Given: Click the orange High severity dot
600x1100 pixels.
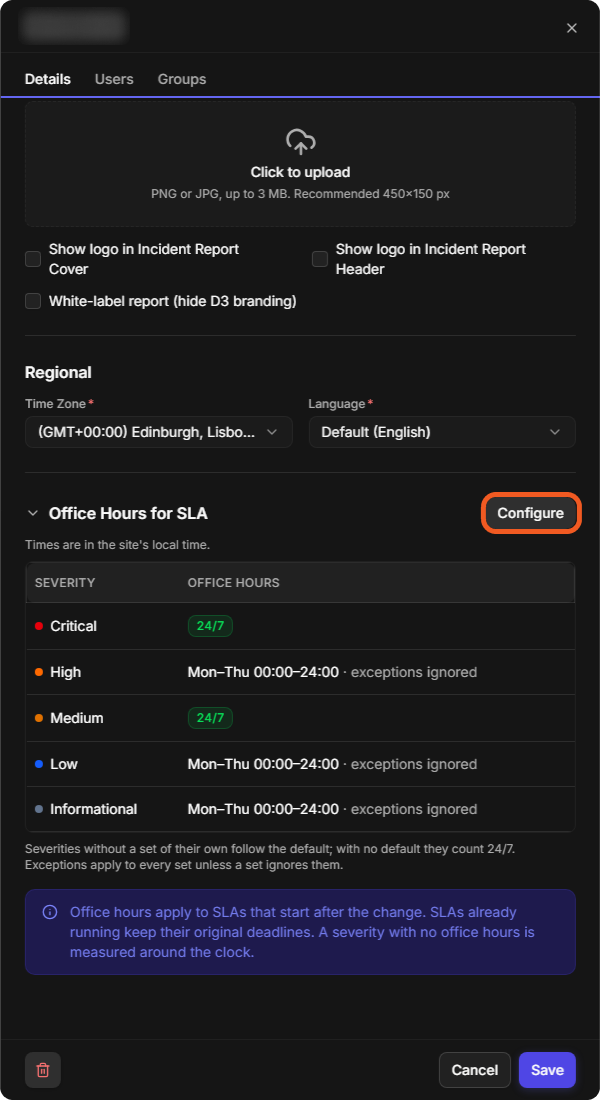Looking at the screenshot, I should click(x=39, y=672).
